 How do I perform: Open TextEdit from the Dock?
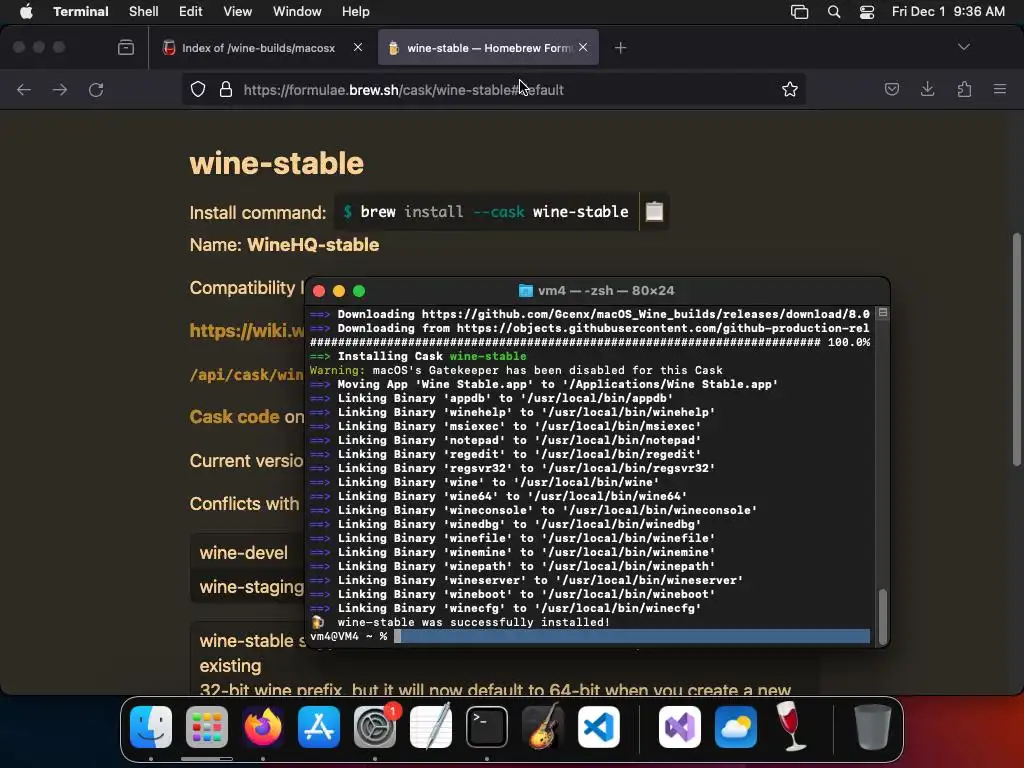click(x=431, y=727)
